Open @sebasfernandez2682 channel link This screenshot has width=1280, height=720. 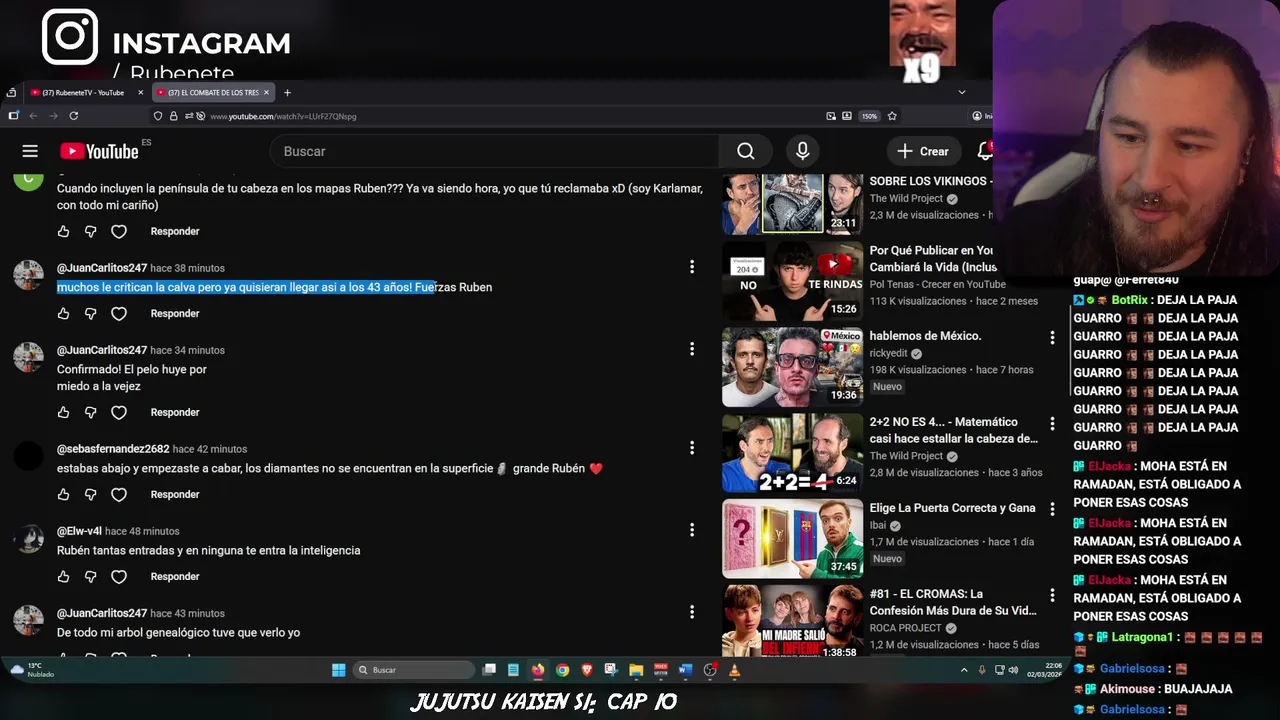tap(113, 449)
